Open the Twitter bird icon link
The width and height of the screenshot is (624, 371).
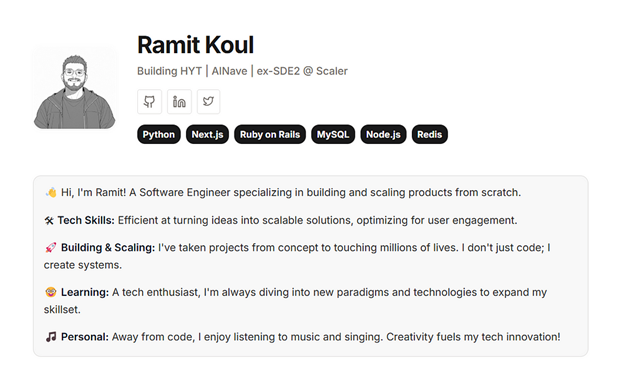click(x=209, y=102)
